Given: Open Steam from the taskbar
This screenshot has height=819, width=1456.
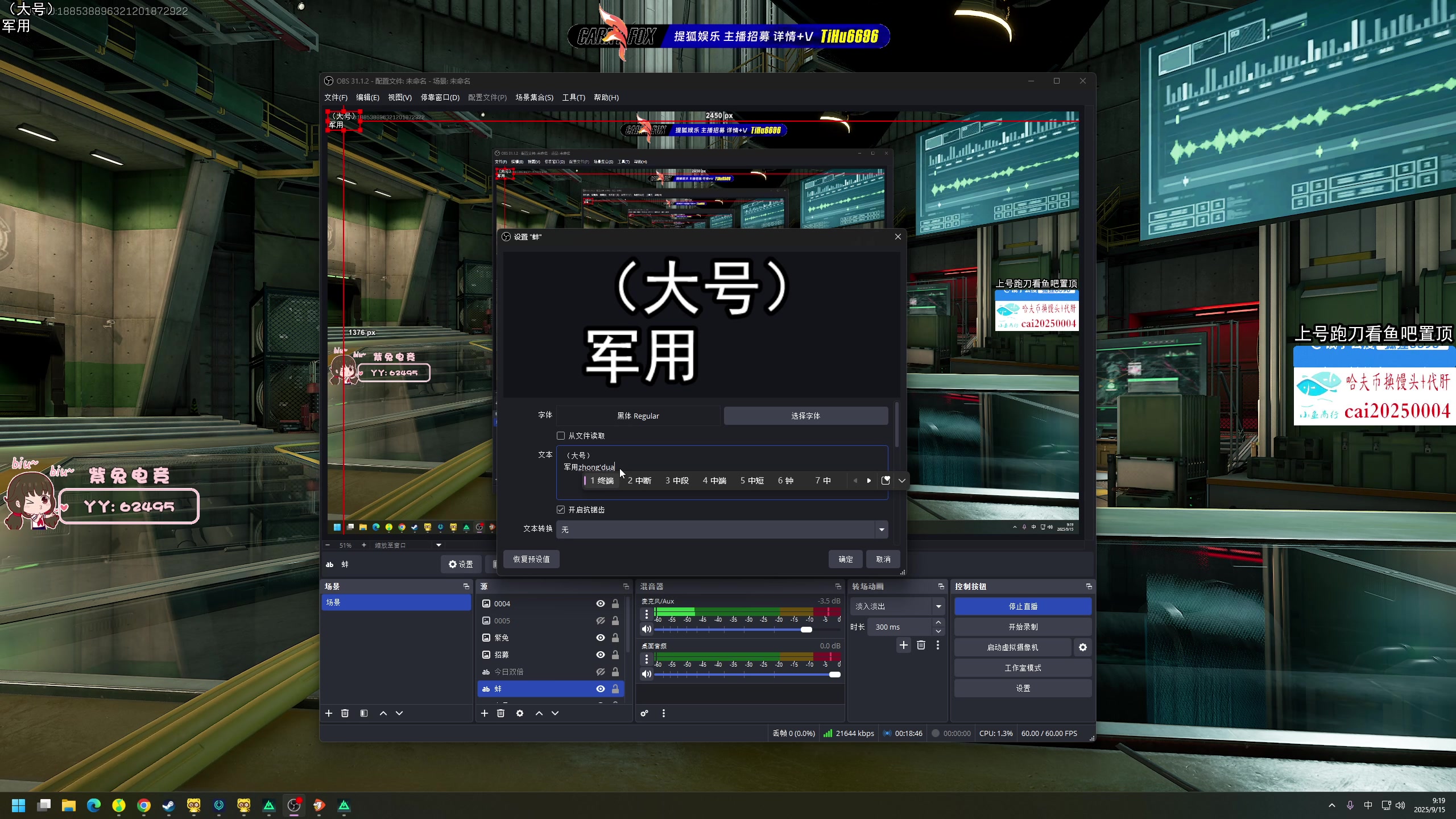Looking at the screenshot, I should (169, 805).
